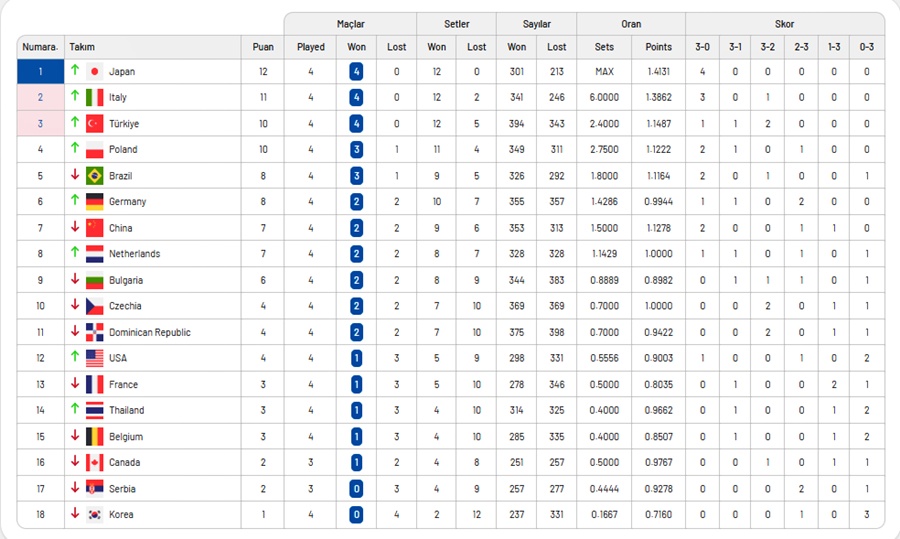Click the red down arrow beside Korea

[x=75, y=513]
